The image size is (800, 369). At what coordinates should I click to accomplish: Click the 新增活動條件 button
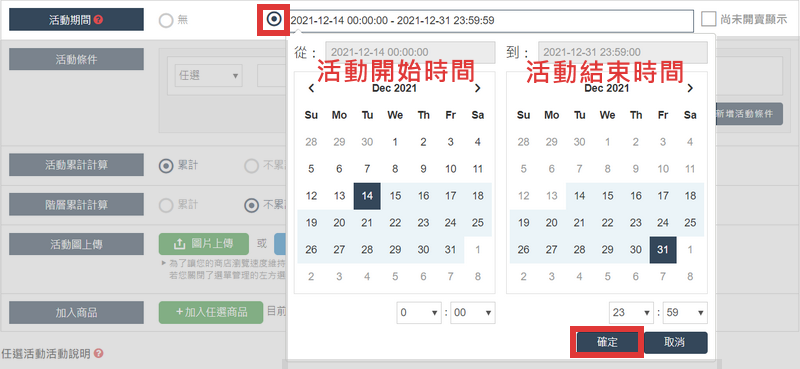click(749, 114)
